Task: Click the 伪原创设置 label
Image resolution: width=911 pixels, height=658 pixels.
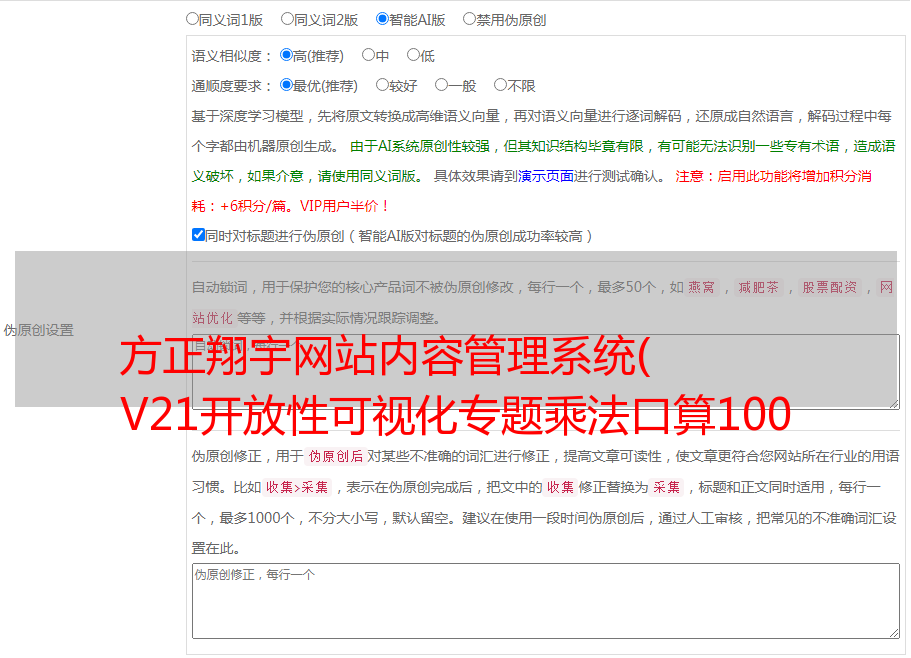Action: [39, 330]
